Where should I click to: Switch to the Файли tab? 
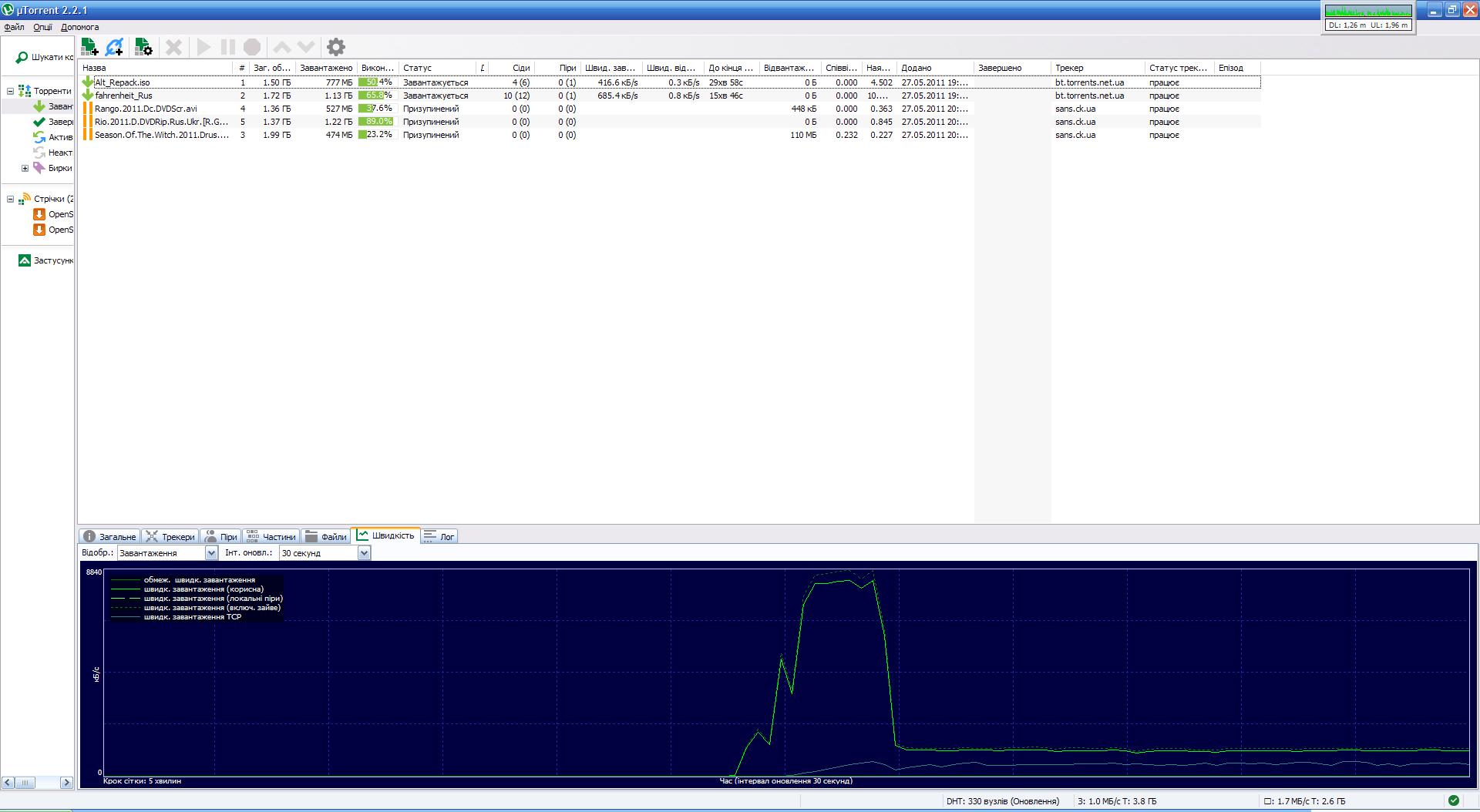click(325, 536)
